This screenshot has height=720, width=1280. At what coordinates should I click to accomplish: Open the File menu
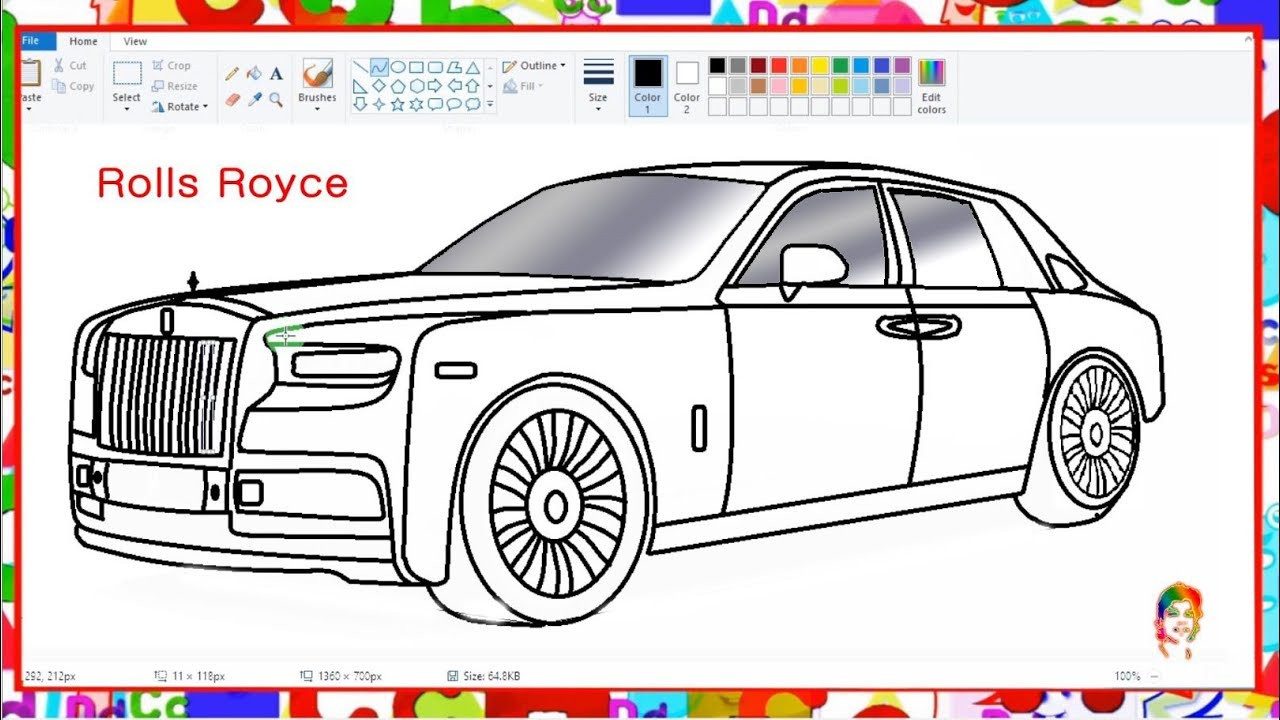(33, 41)
